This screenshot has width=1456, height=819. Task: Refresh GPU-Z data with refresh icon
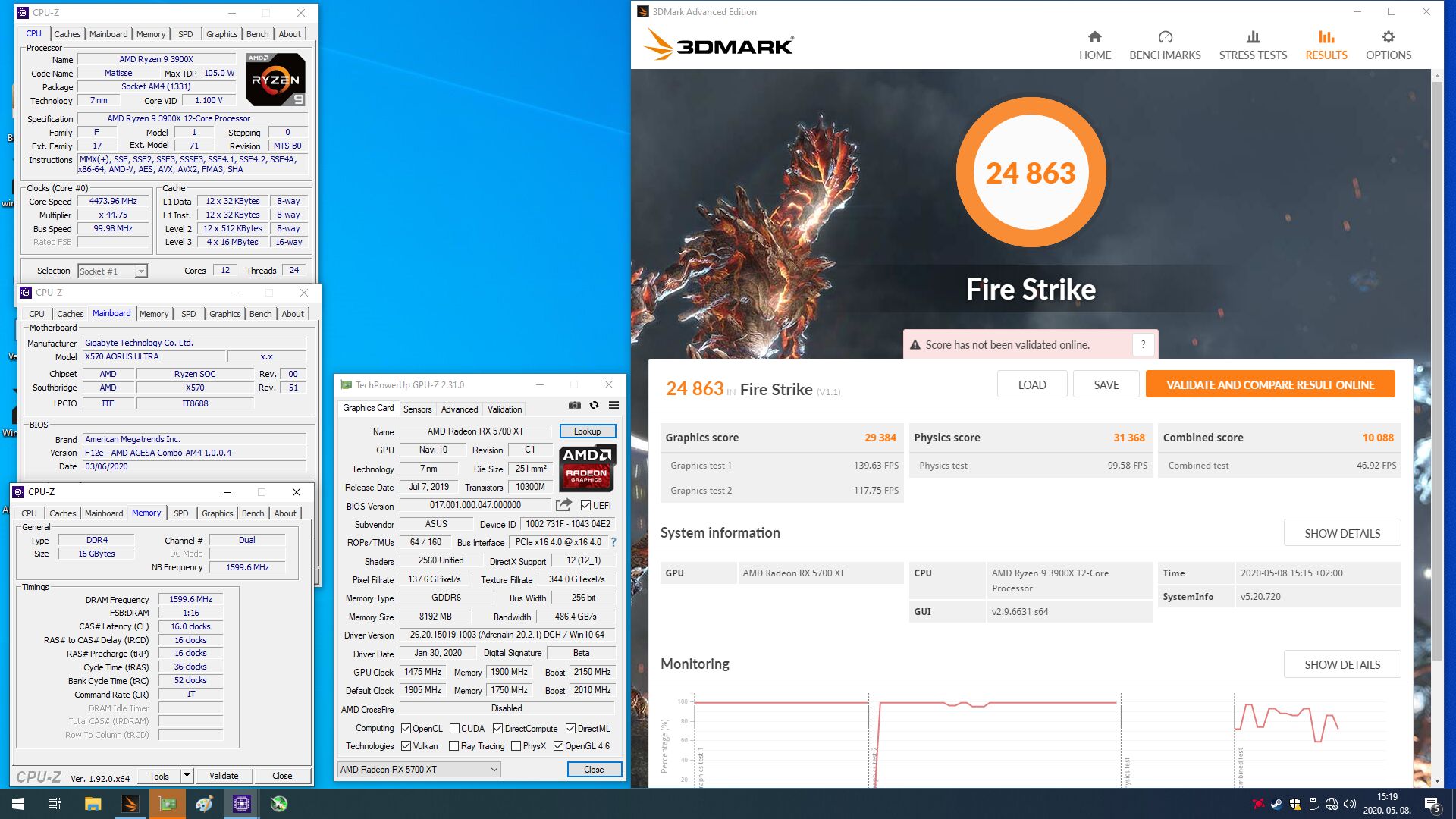coord(594,405)
